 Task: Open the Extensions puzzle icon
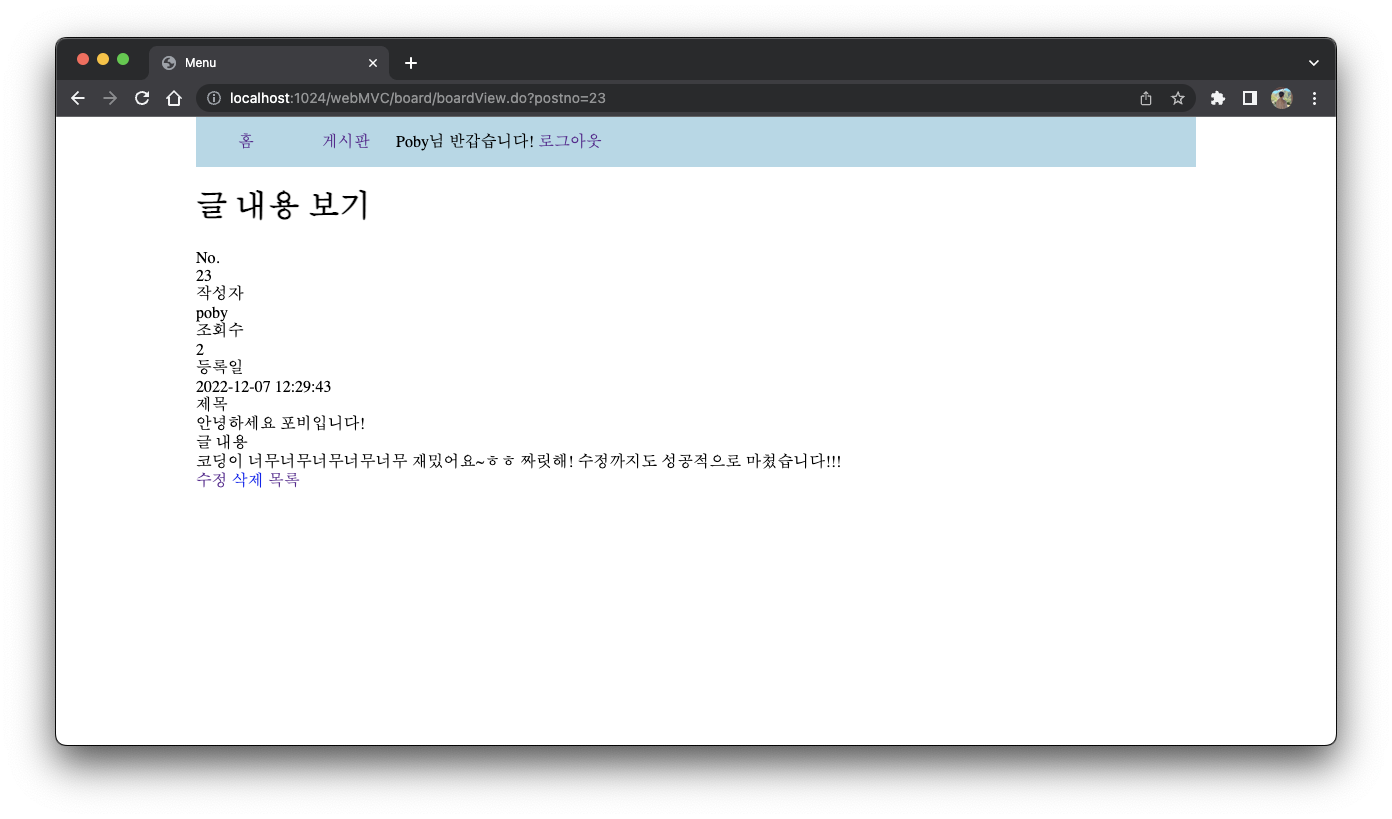[x=1218, y=98]
